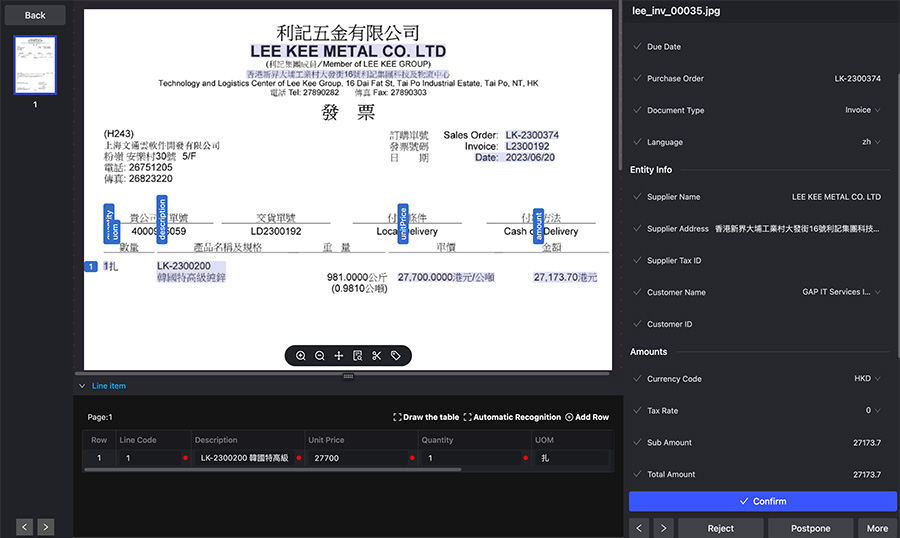Toggle the Customer Name checkmark
The image size is (900, 538).
(x=637, y=292)
